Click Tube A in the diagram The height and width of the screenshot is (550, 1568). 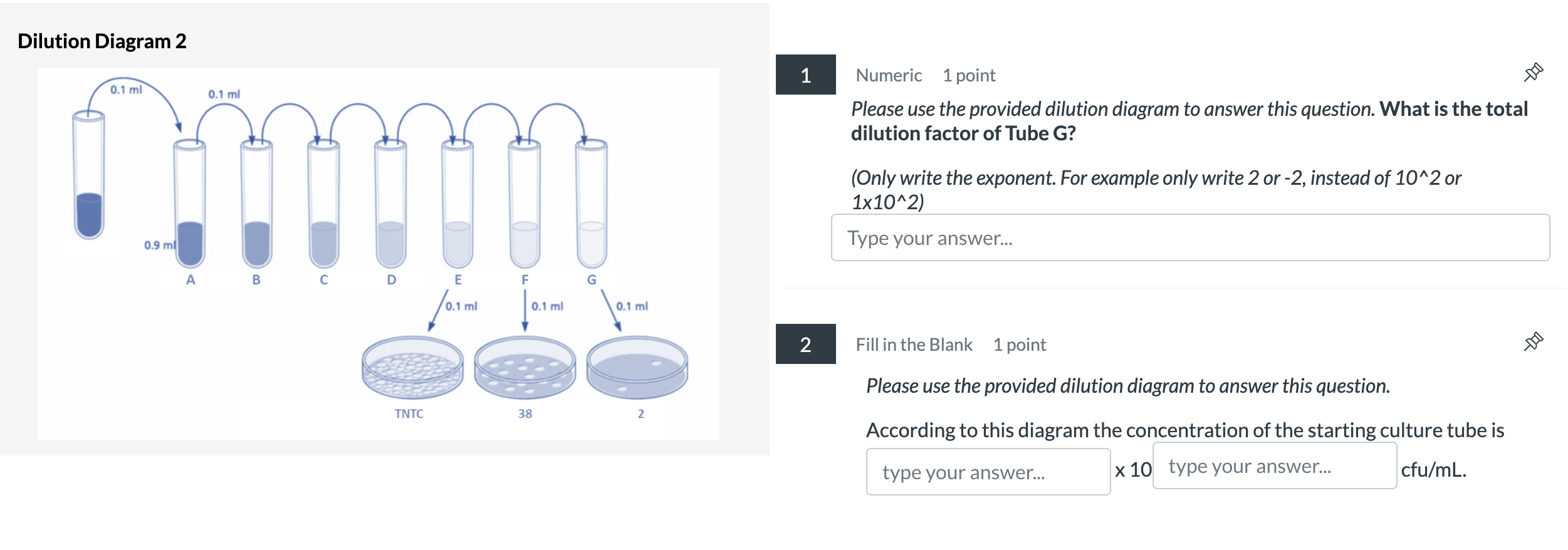point(190,207)
